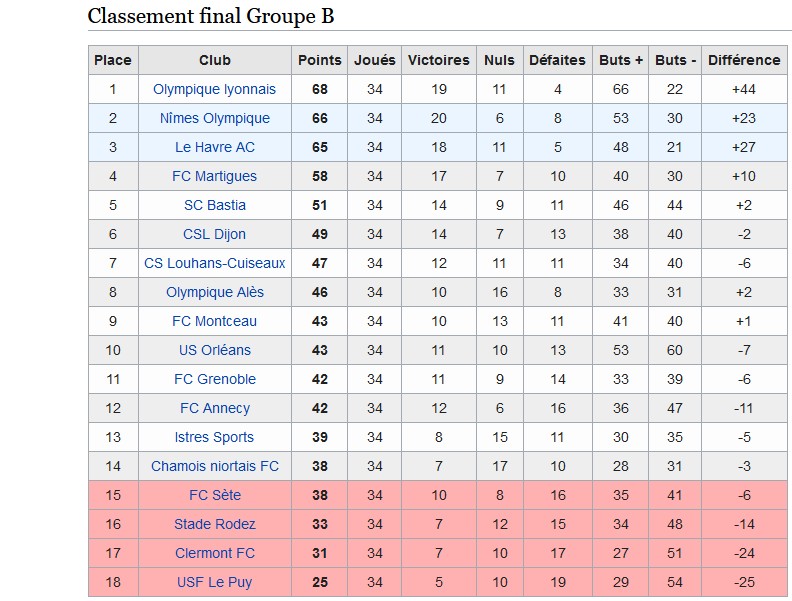Click the US Orléans link
Screen dimensions: 792x601
[x=214, y=350]
